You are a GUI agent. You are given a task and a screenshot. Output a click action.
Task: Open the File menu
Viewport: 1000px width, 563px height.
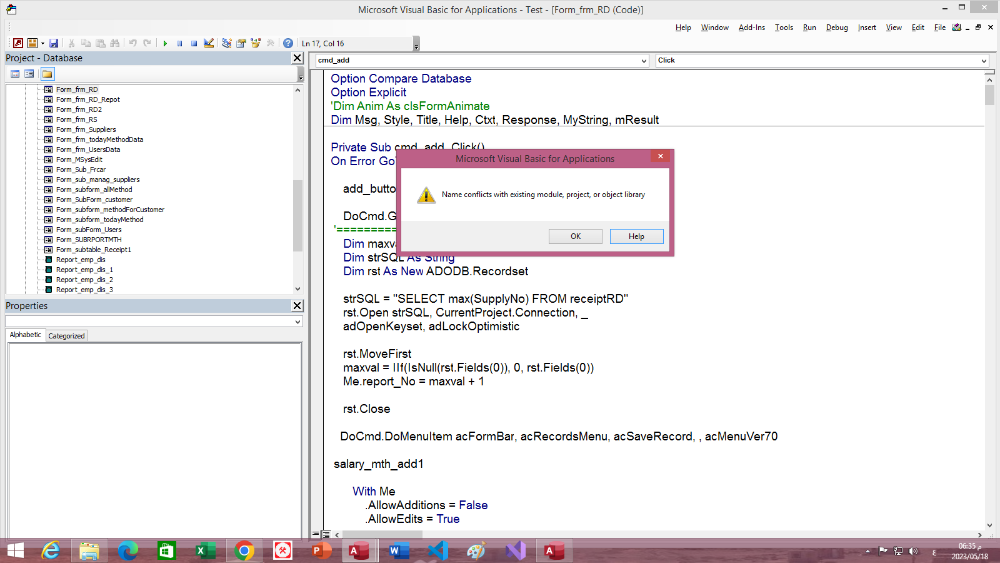coord(939,27)
